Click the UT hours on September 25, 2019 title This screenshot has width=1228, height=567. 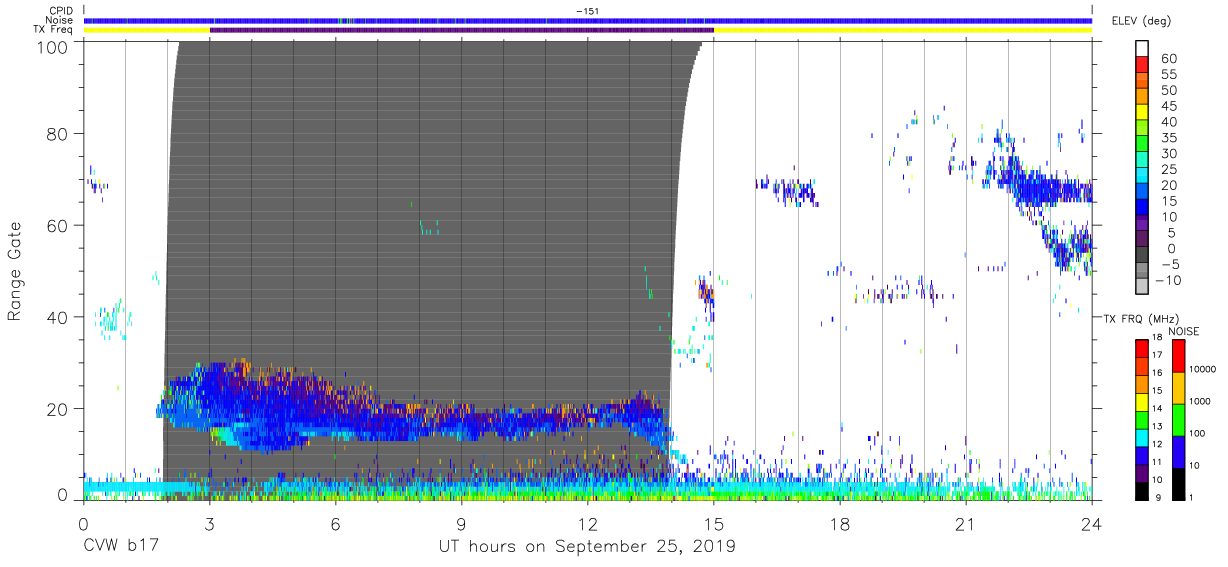(587, 547)
